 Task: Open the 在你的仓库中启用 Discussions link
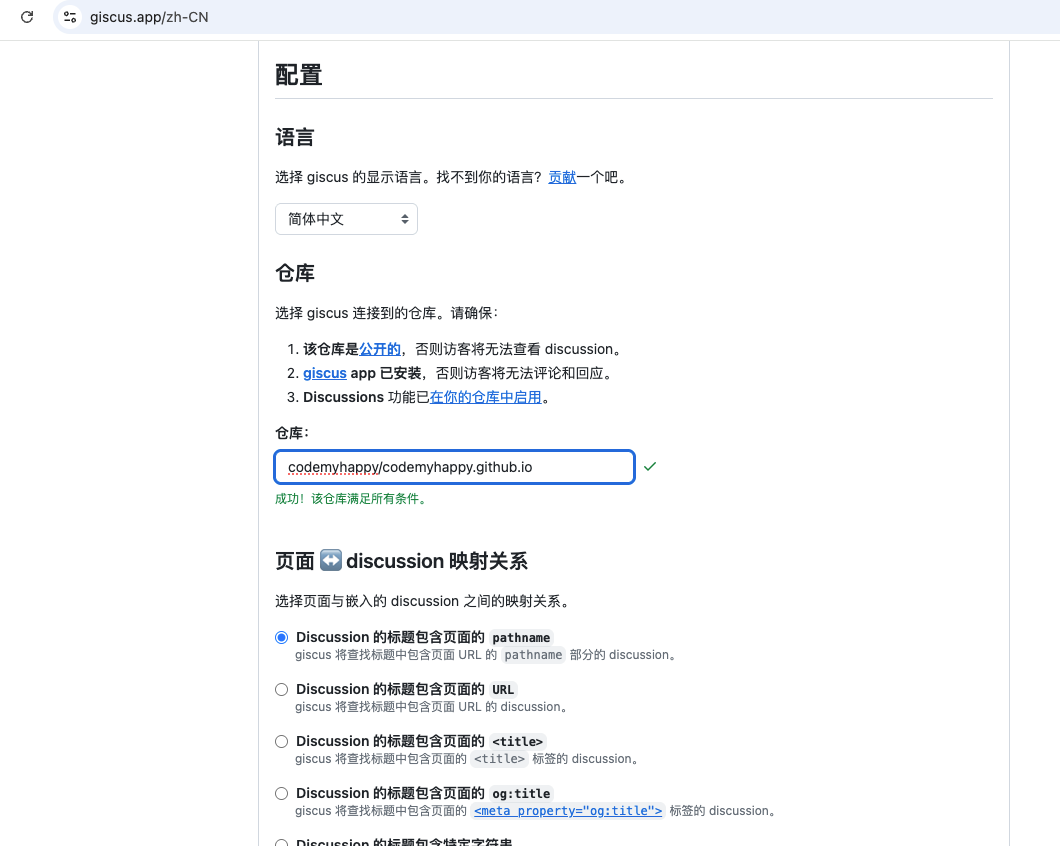pyautogui.click(x=485, y=397)
